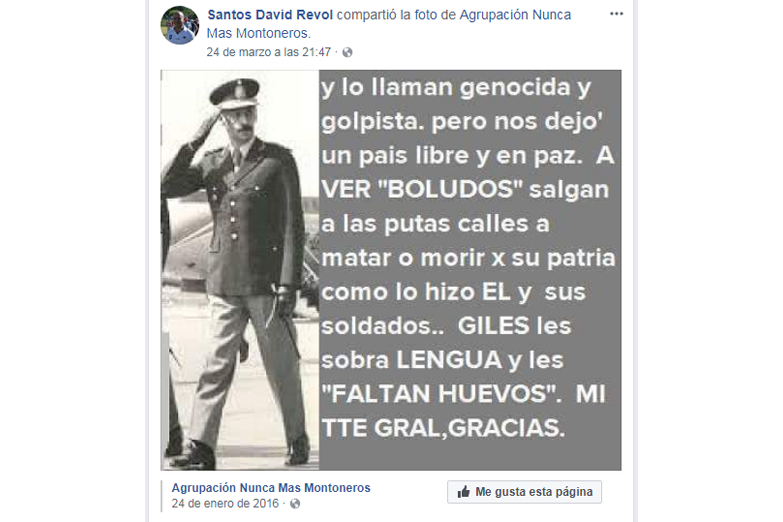Click the 'TTE GRAL,GRACIAS.' line in image
783x522 pixels.
(x=443, y=428)
